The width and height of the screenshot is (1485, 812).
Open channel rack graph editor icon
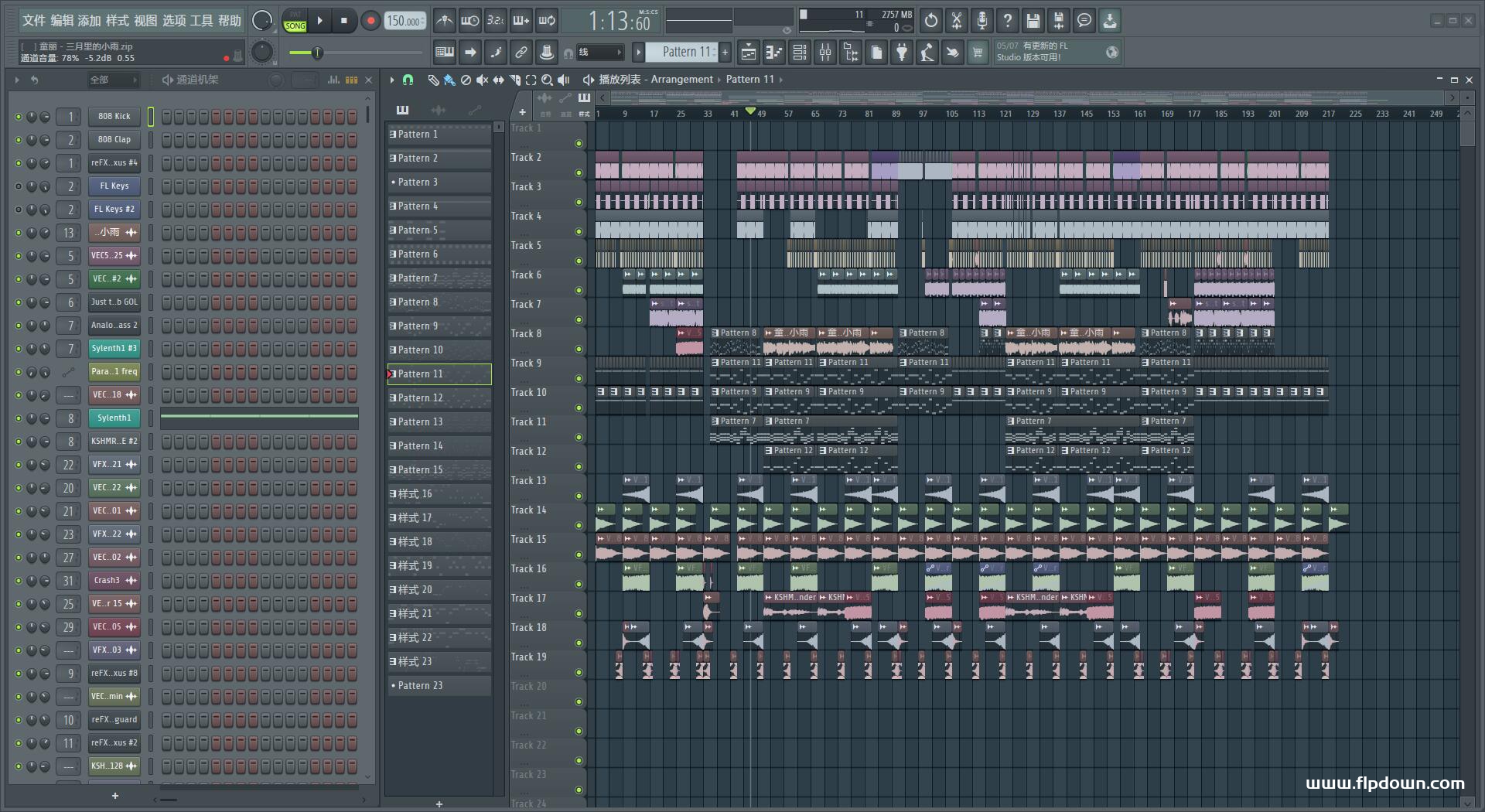[x=333, y=80]
